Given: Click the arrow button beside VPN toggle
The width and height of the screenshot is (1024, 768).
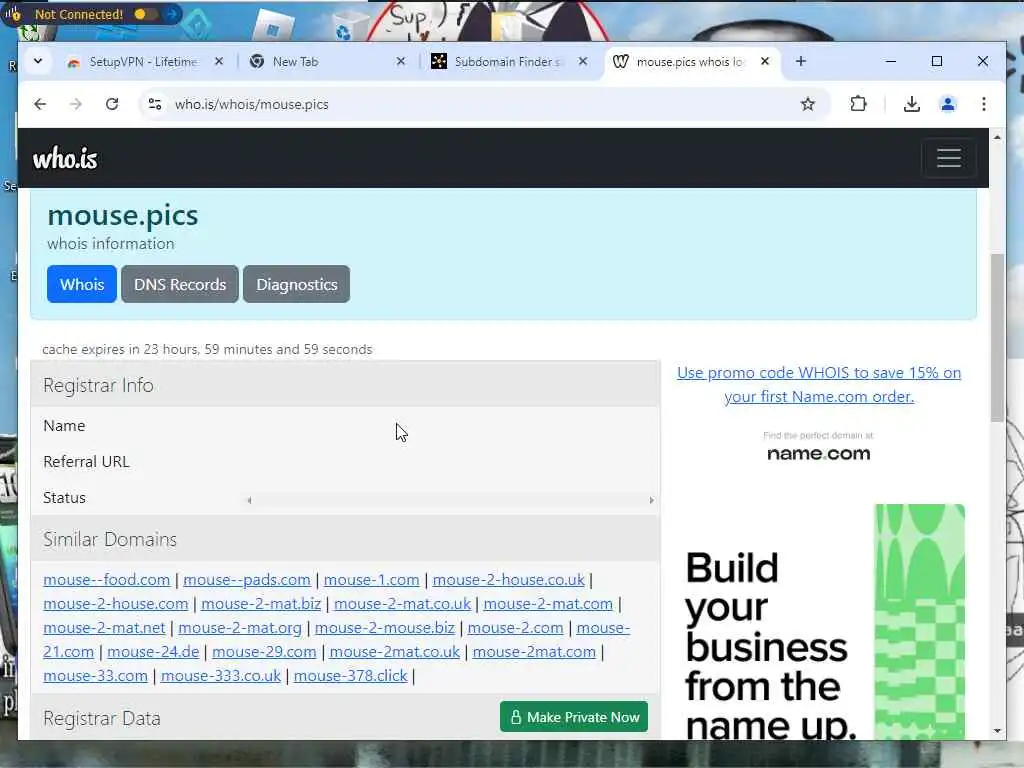Looking at the screenshot, I should [171, 14].
